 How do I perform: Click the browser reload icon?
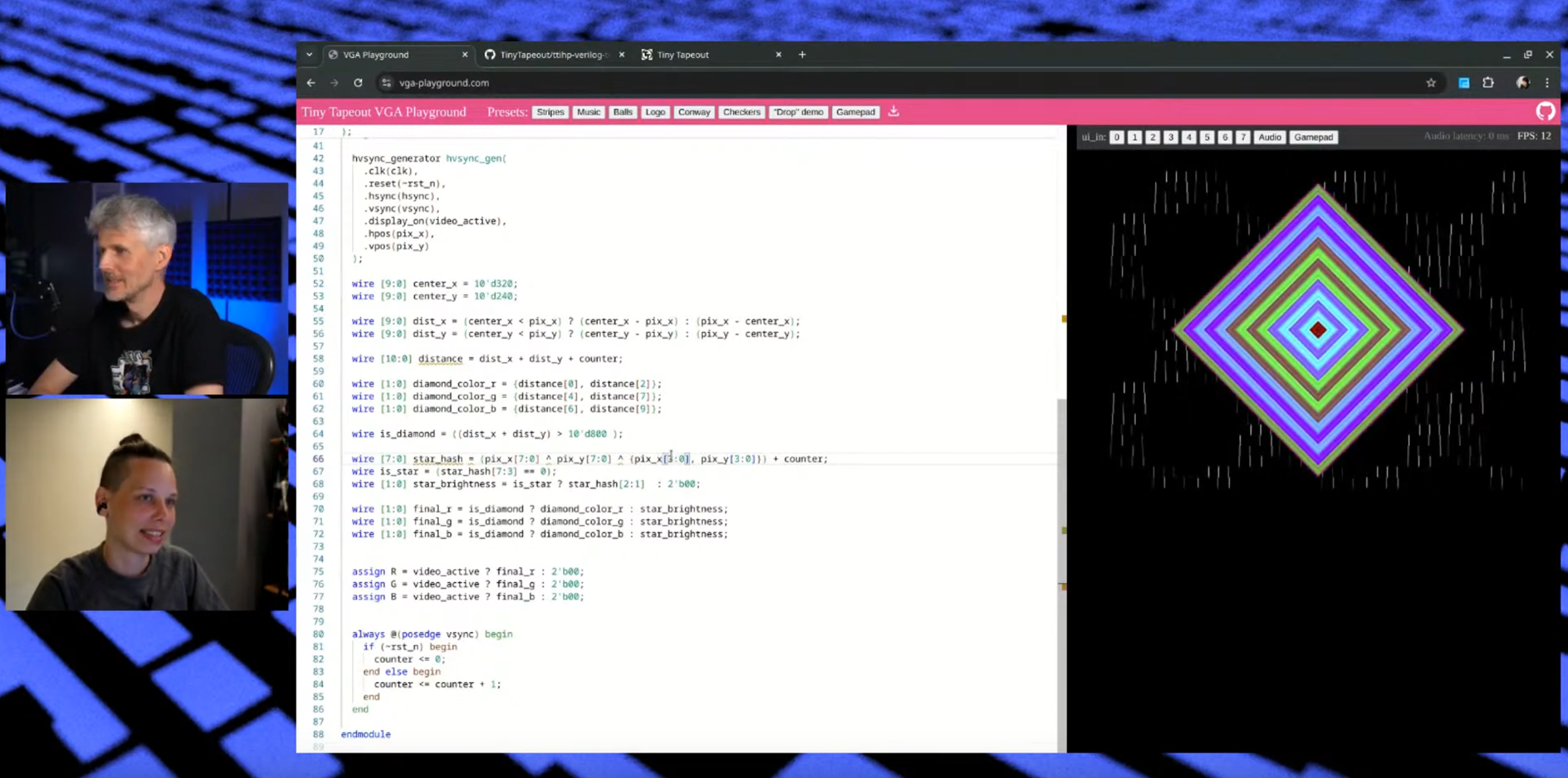(x=358, y=83)
